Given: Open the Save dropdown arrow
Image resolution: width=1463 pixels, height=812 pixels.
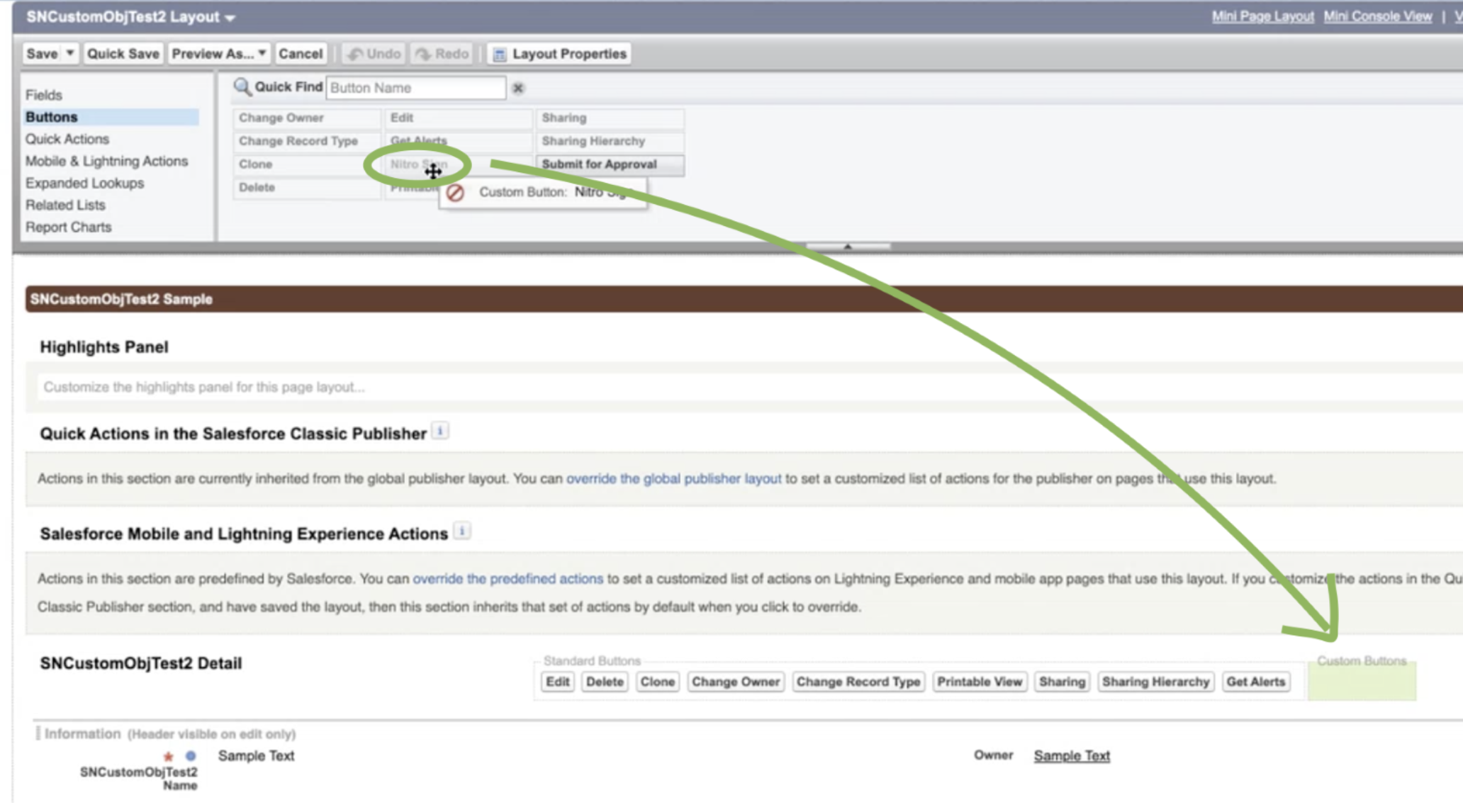Looking at the screenshot, I should 69,53.
